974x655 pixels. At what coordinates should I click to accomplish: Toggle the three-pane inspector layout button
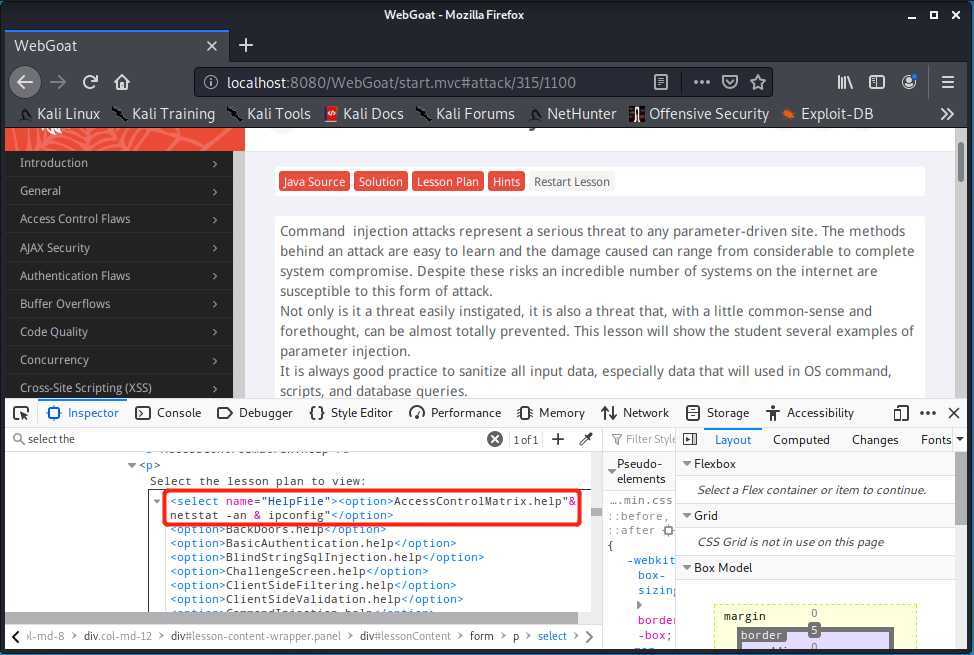click(690, 439)
